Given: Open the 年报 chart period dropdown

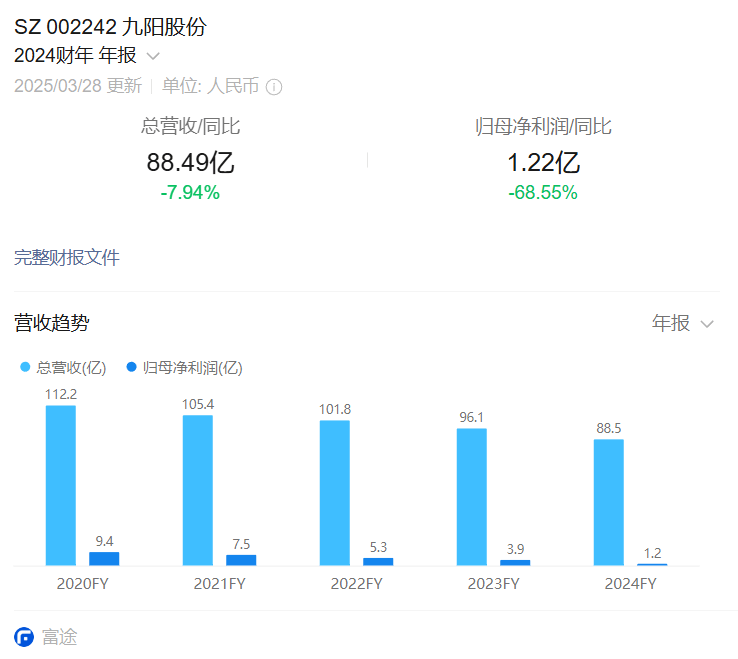Looking at the screenshot, I should click(682, 323).
